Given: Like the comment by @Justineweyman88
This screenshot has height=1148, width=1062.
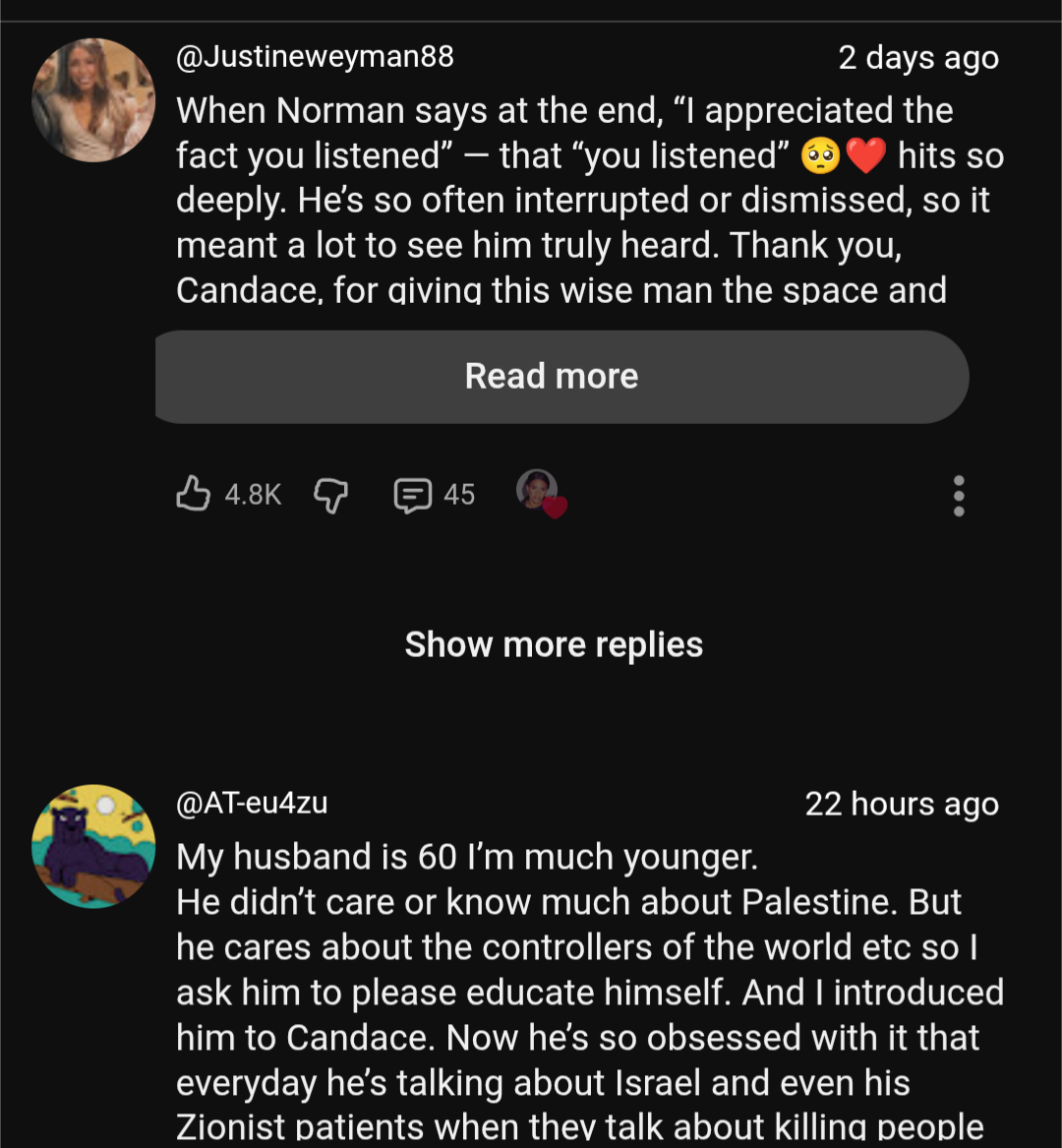Looking at the screenshot, I should coord(194,494).
